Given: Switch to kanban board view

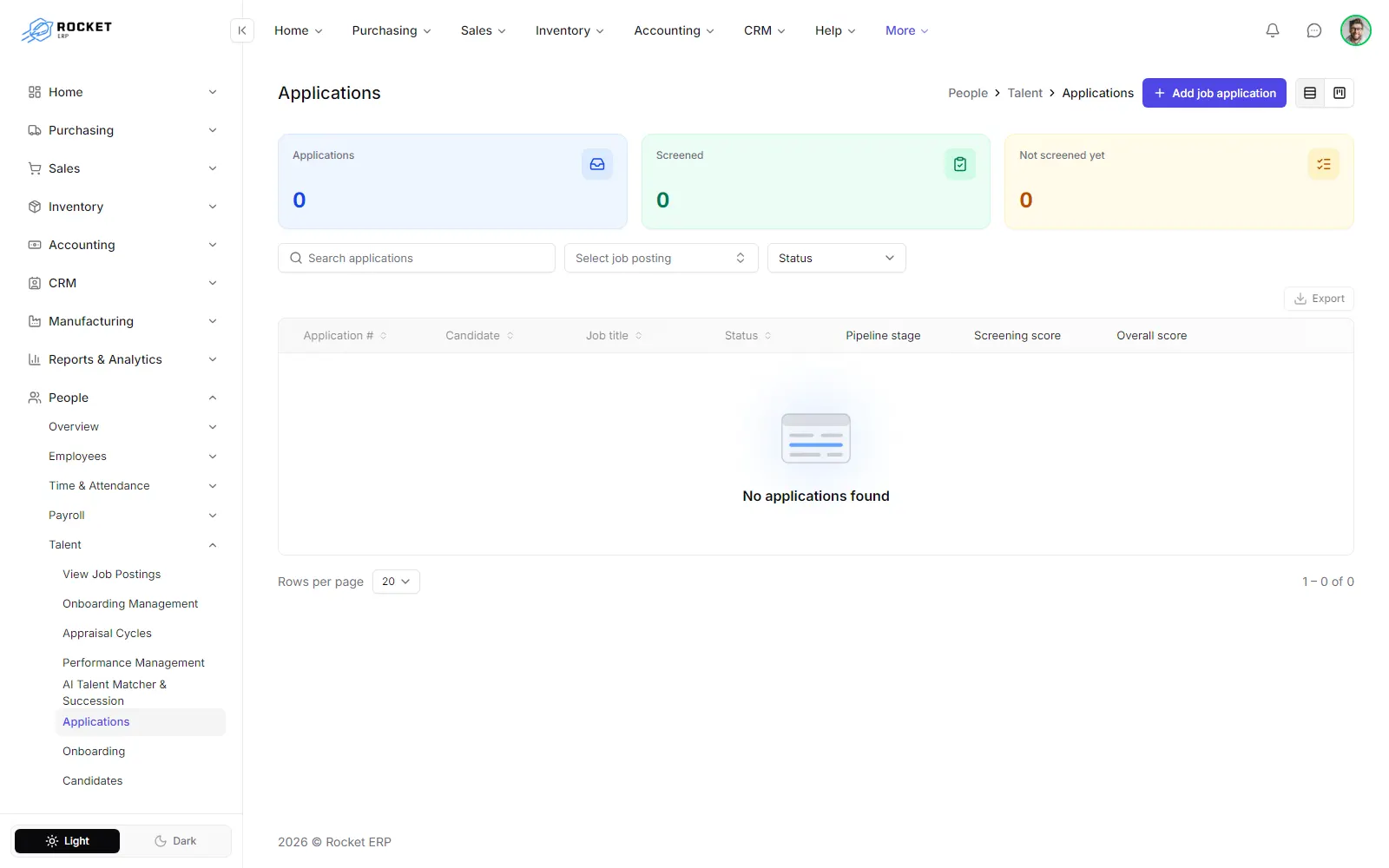Looking at the screenshot, I should click(1340, 93).
